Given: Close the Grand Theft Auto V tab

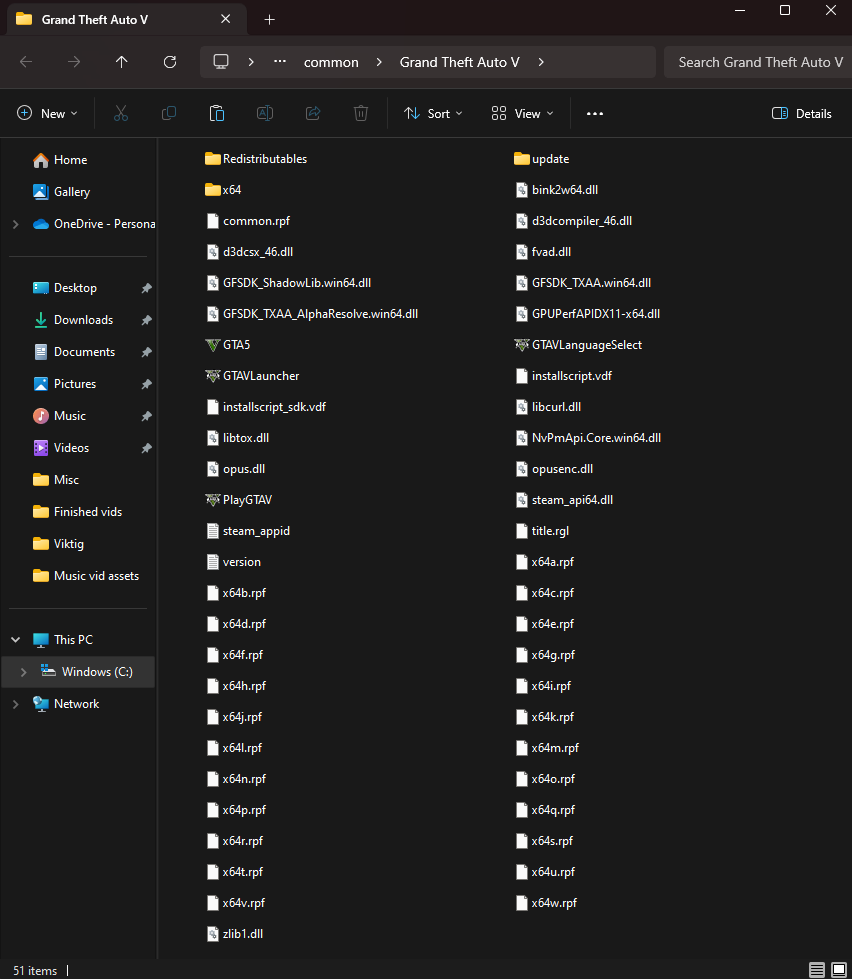Looking at the screenshot, I should point(225,19).
